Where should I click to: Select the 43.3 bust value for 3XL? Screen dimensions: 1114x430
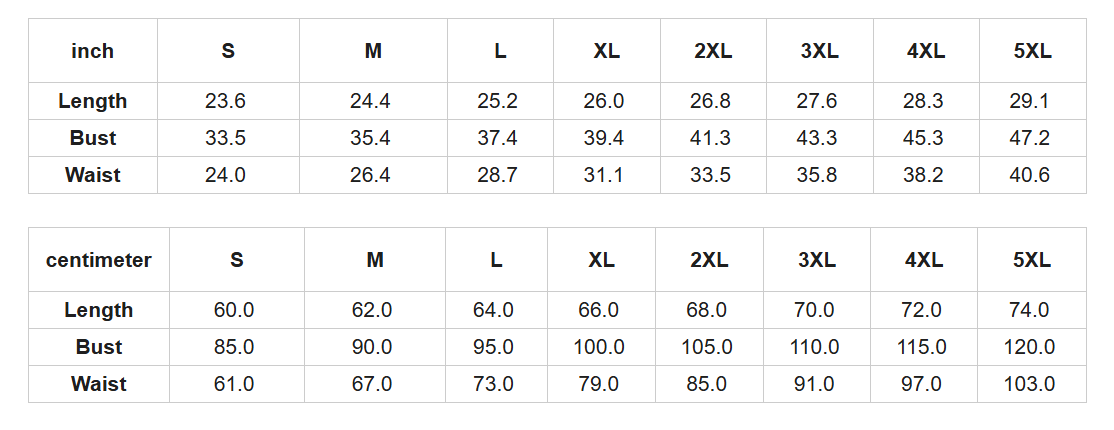(x=818, y=138)
